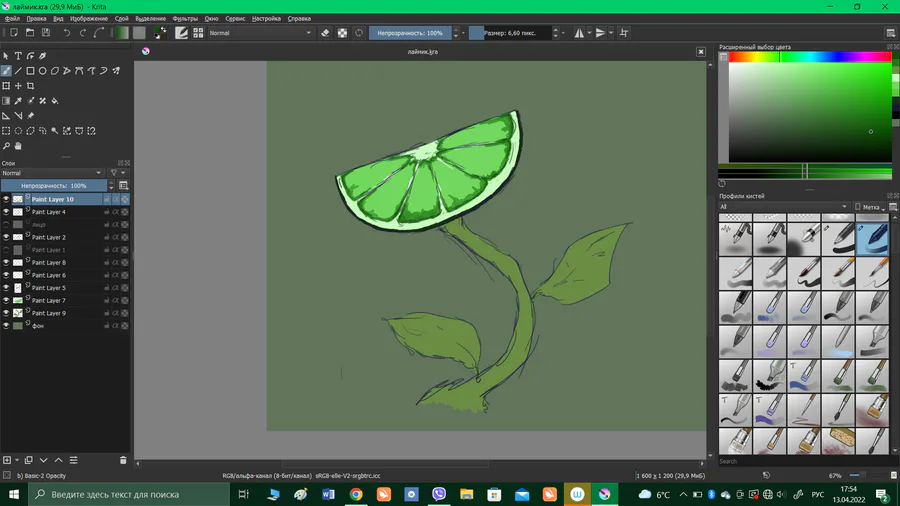Select the Ellipse shape tool
The image size is (900, 506).
(x=42, y=71)
